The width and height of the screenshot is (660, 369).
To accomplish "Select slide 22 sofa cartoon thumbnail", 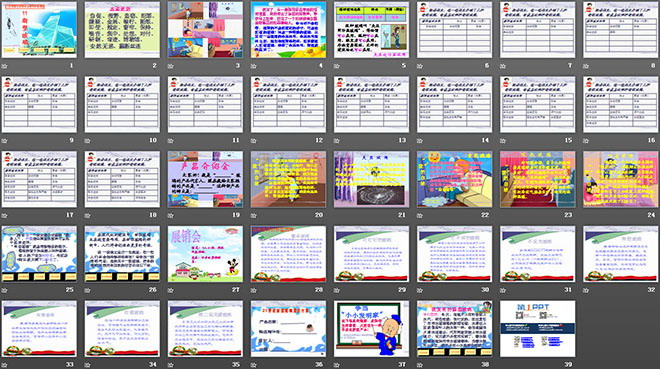I will [455, 179].
